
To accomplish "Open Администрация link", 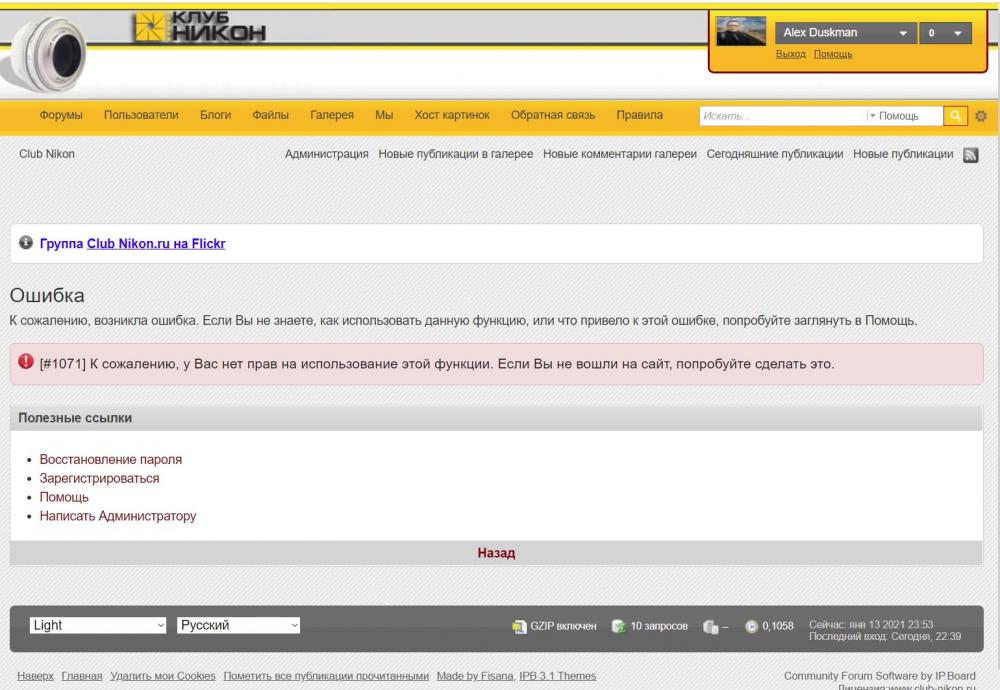I will pos(327,154).
